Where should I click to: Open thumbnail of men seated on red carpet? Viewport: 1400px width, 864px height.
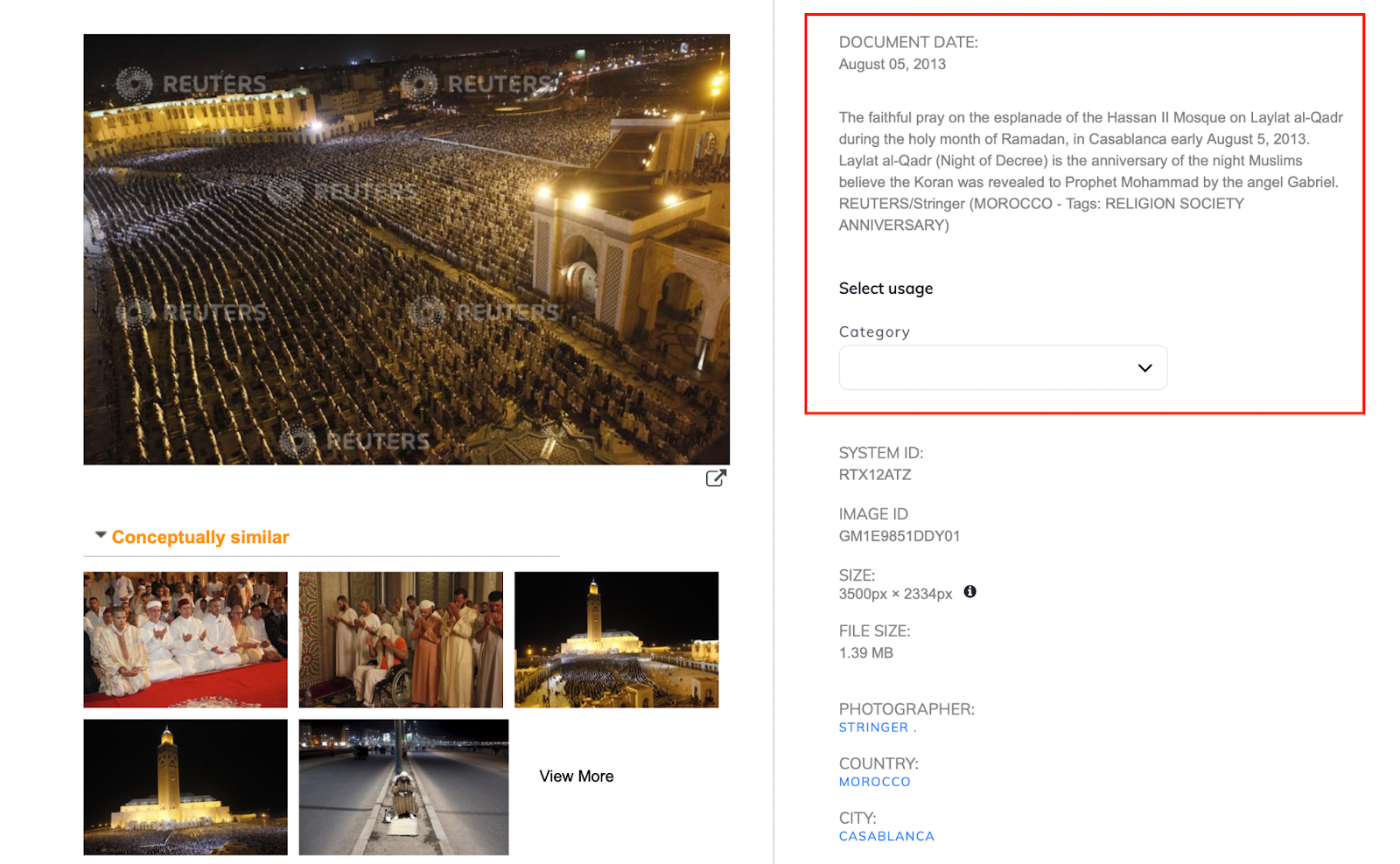[185, 639]
